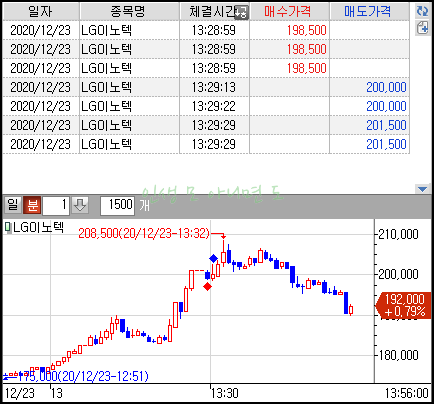Click date 2020/12/23 in the 13:29:13 row
Viewport: 434px width, 404px height.
[41, 87]
